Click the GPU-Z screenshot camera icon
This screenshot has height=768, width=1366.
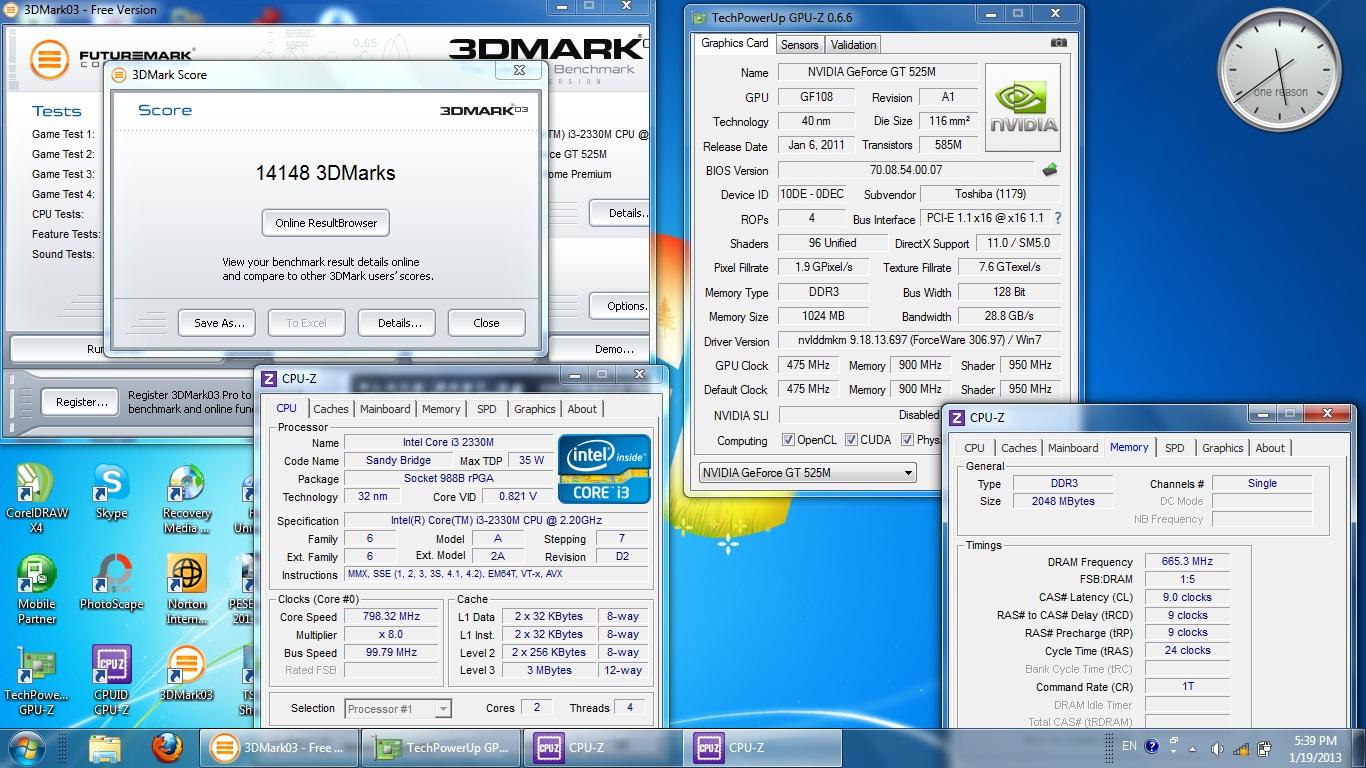point(1059,43)
